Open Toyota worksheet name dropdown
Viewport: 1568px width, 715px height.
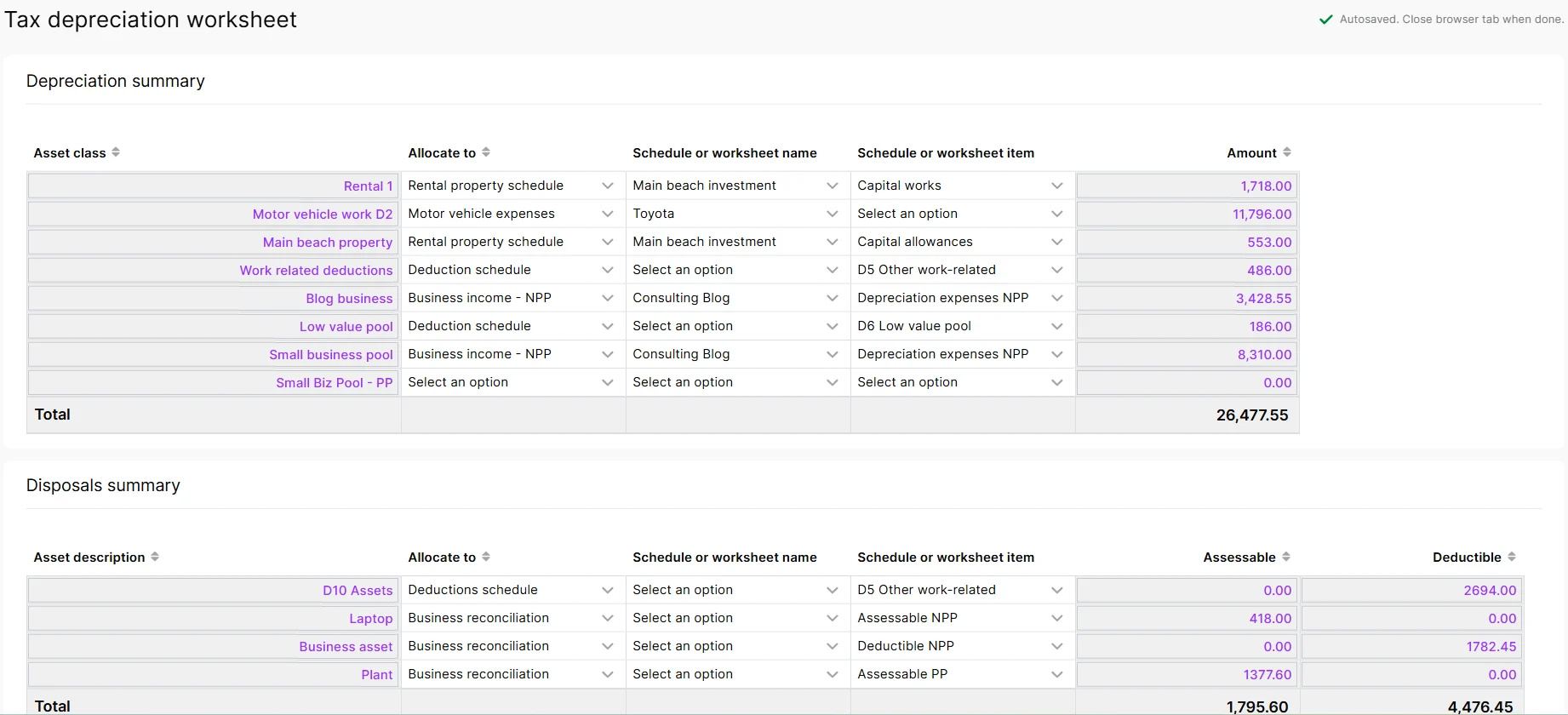736,214
